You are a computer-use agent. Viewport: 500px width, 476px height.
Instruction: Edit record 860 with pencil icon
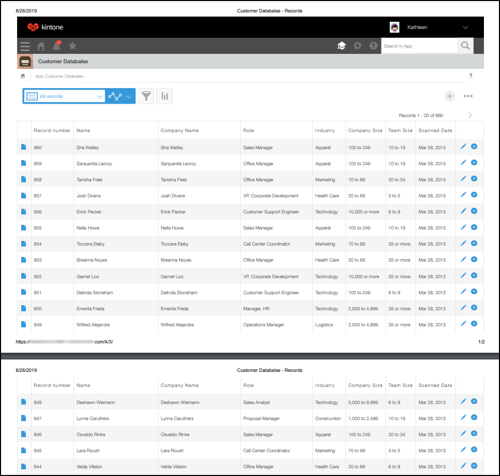click(463, 146)
